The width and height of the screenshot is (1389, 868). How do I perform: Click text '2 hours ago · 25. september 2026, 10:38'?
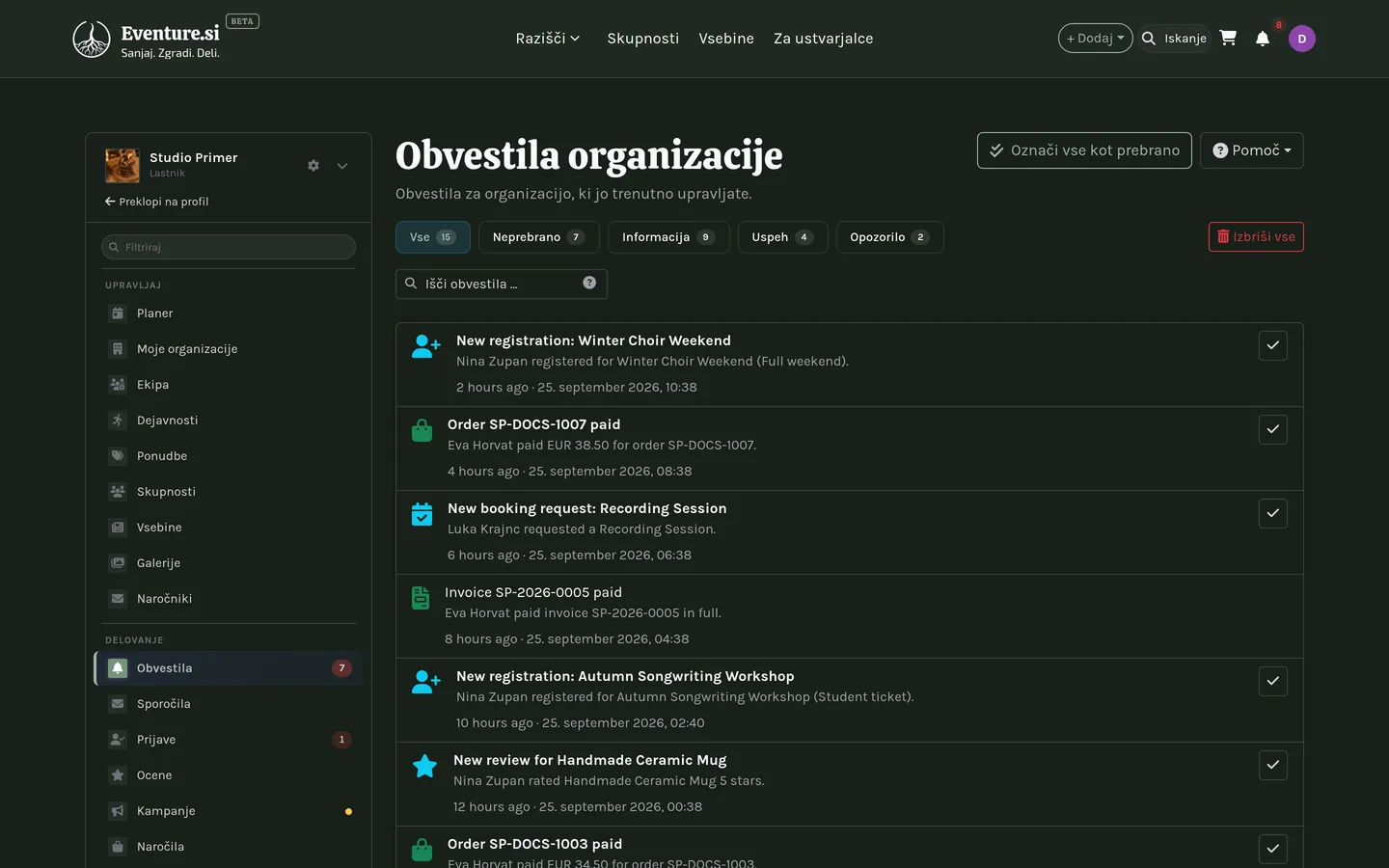(577, 387)
